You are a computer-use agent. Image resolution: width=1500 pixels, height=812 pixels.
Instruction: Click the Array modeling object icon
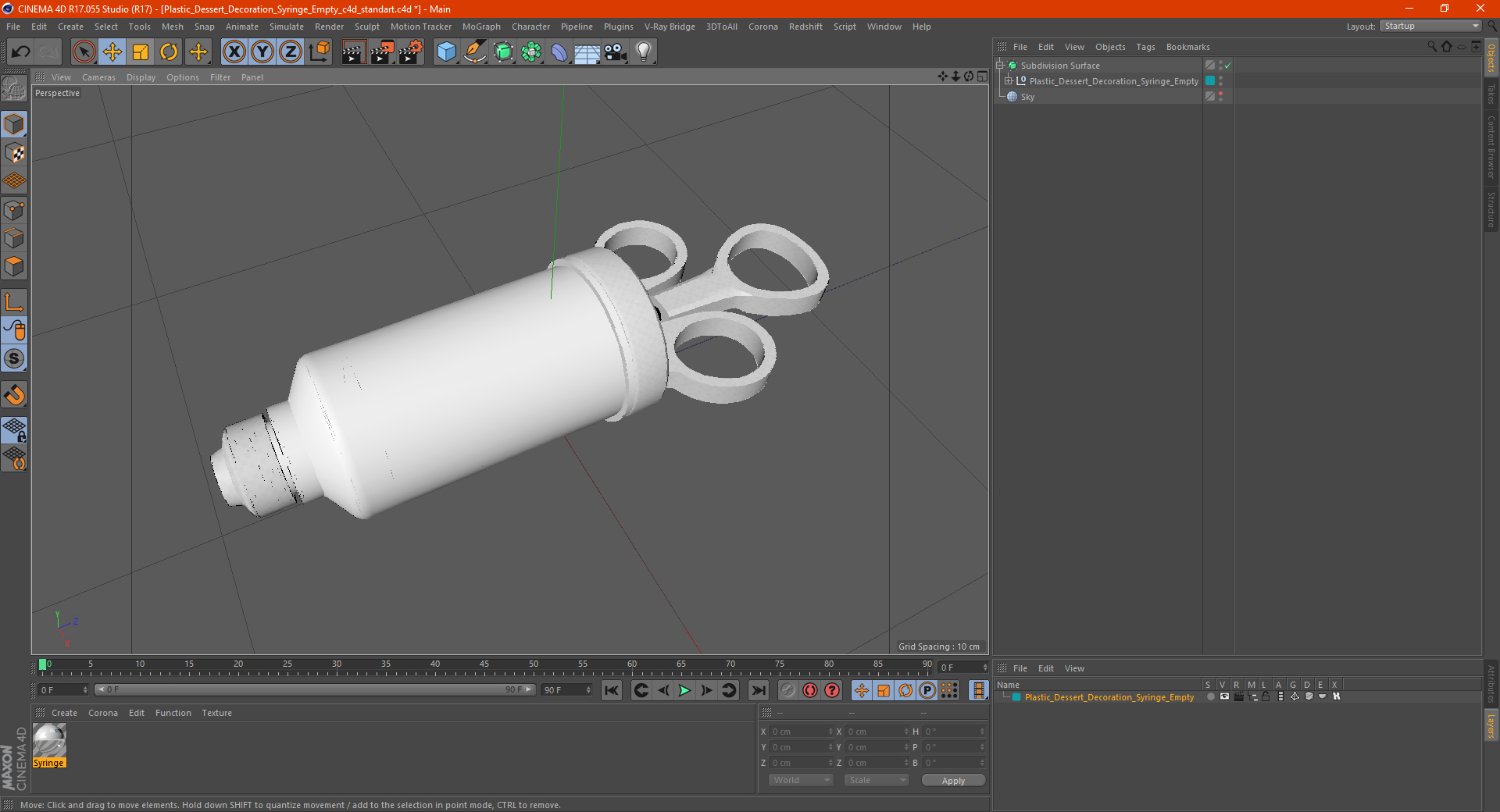click(x=531, y=52)
